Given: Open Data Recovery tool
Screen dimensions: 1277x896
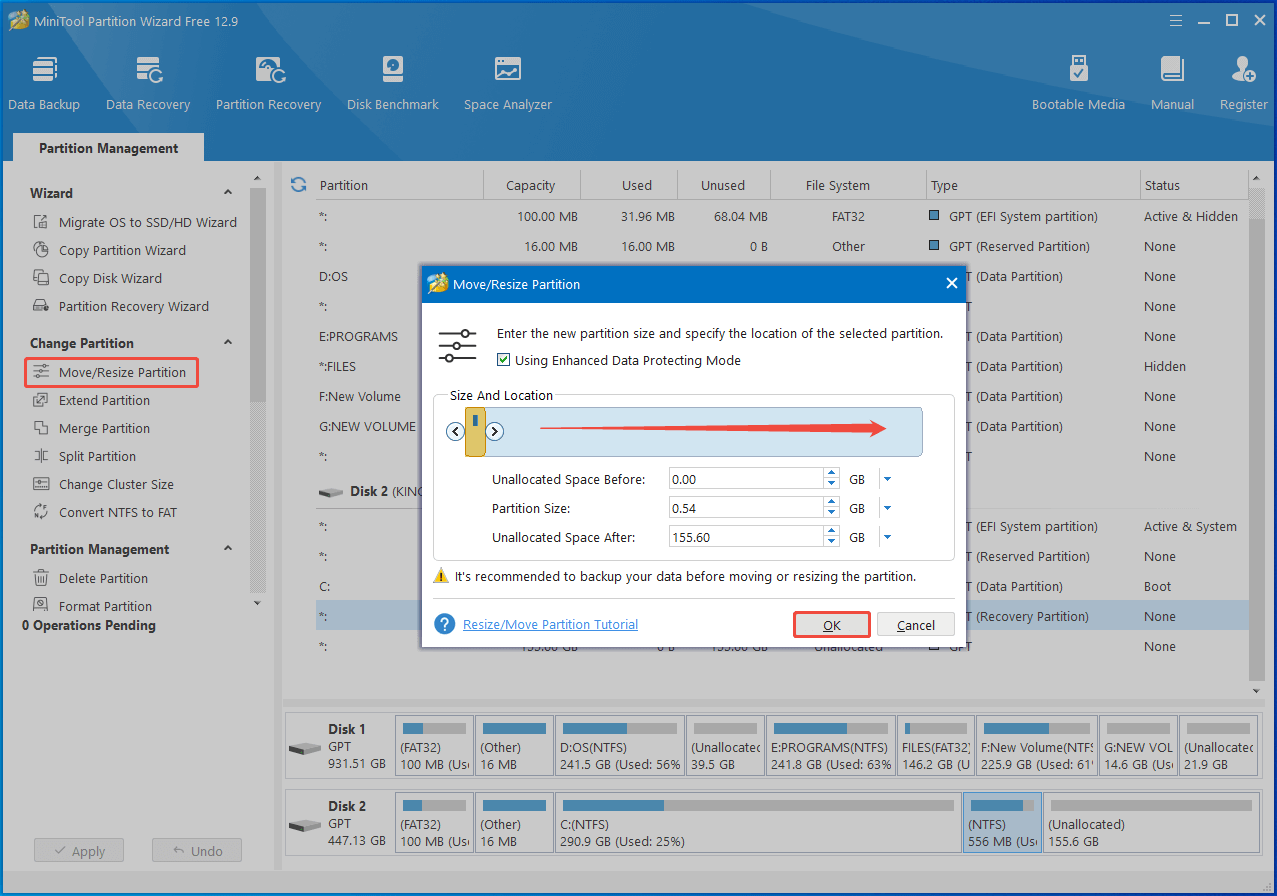Looking at the screenshot, I should tap(148, 83).
